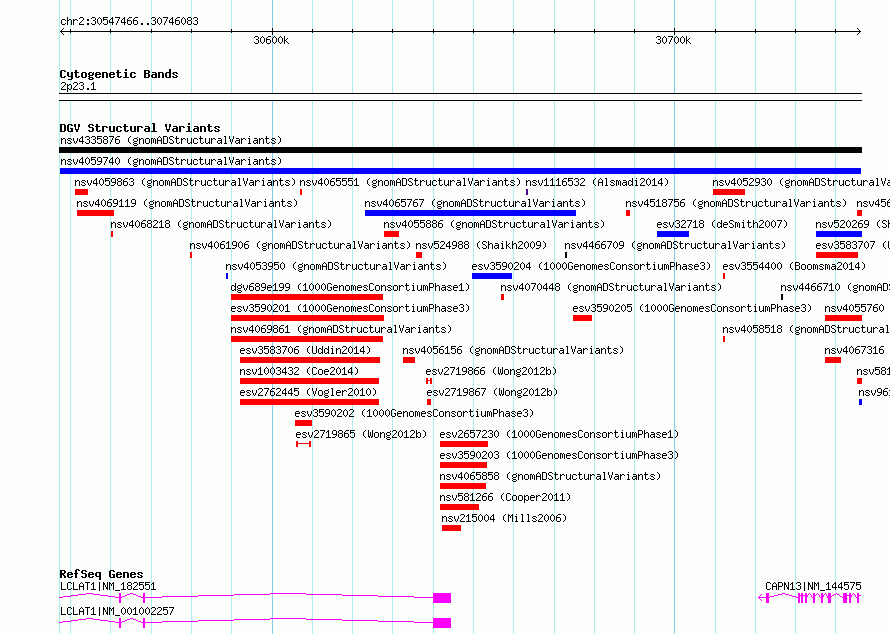Click the nsv581266 red bar
890x634 pixels.
coord(459,507)
